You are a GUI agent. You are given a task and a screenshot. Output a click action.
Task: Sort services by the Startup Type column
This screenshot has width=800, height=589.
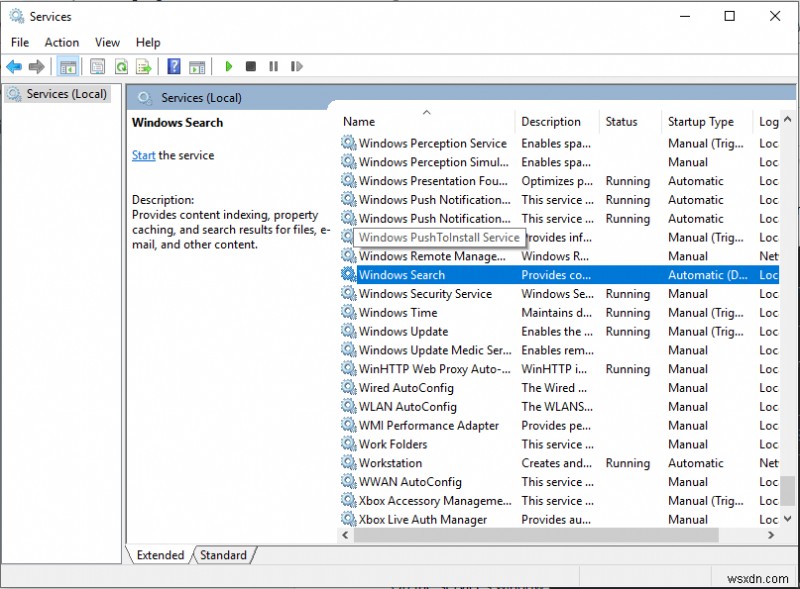pyautogui.click(x=700, y=121)
